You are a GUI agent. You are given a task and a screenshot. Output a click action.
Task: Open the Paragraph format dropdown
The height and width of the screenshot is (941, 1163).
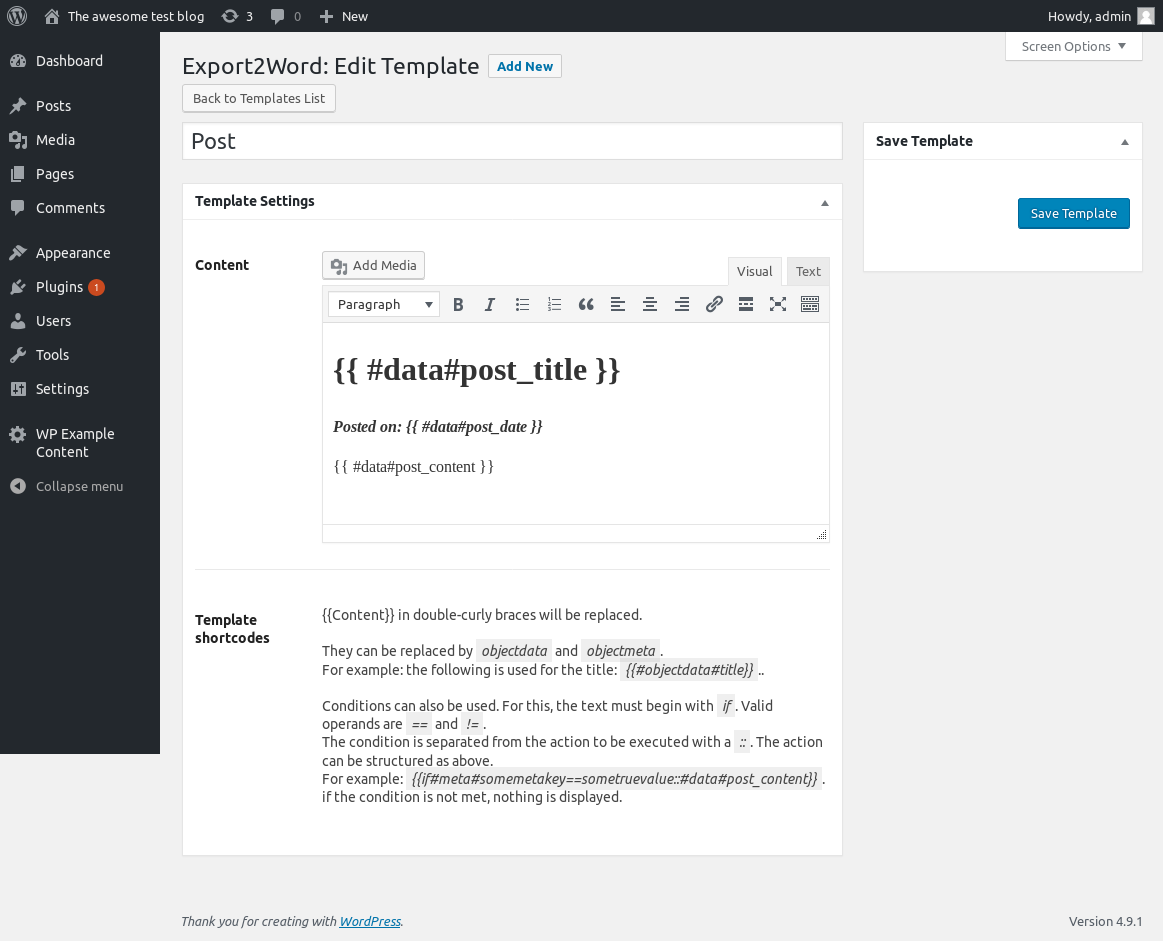[x=384, y=305]
